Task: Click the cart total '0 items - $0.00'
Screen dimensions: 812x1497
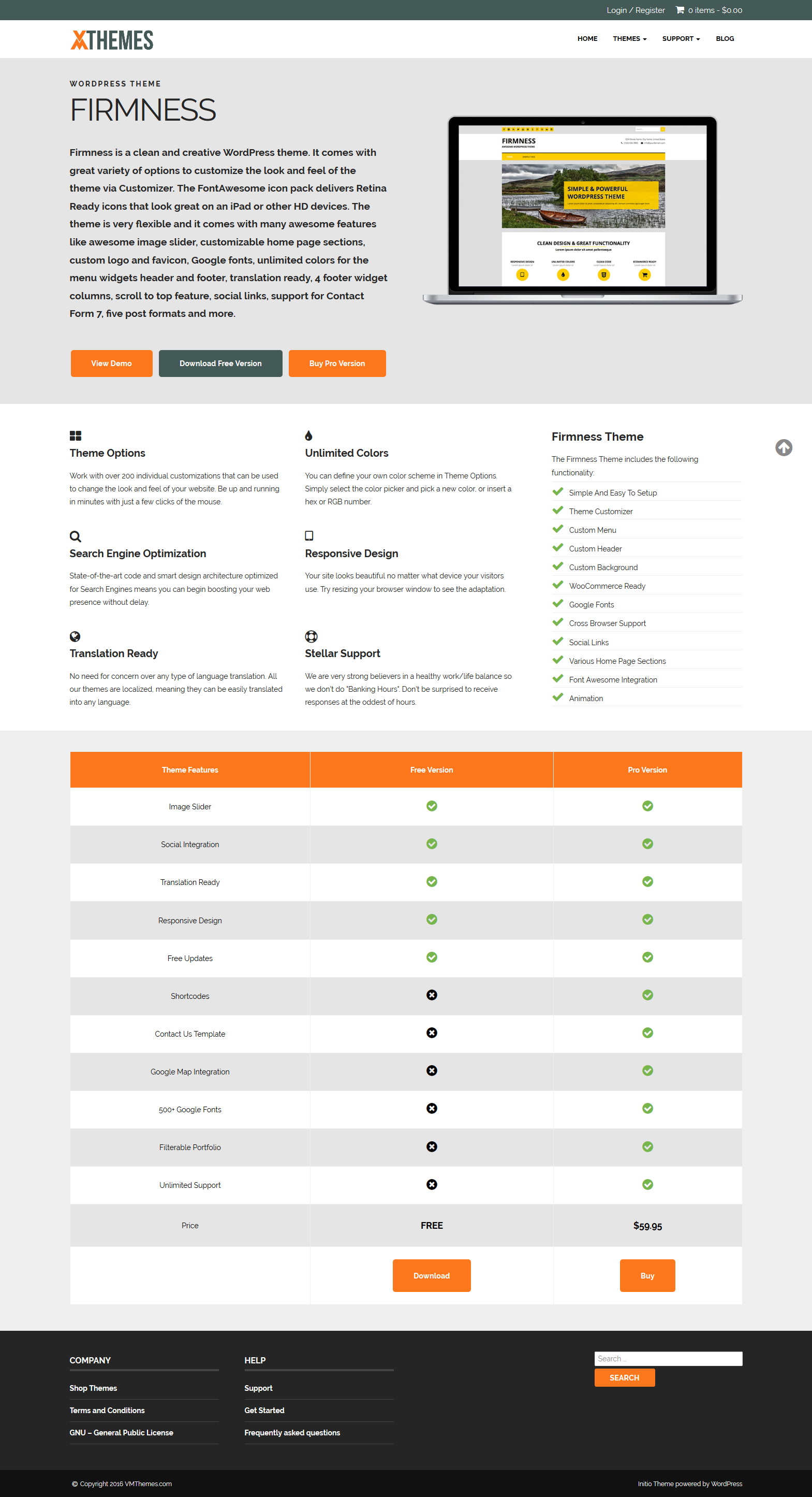Action: tap(715, 10)
